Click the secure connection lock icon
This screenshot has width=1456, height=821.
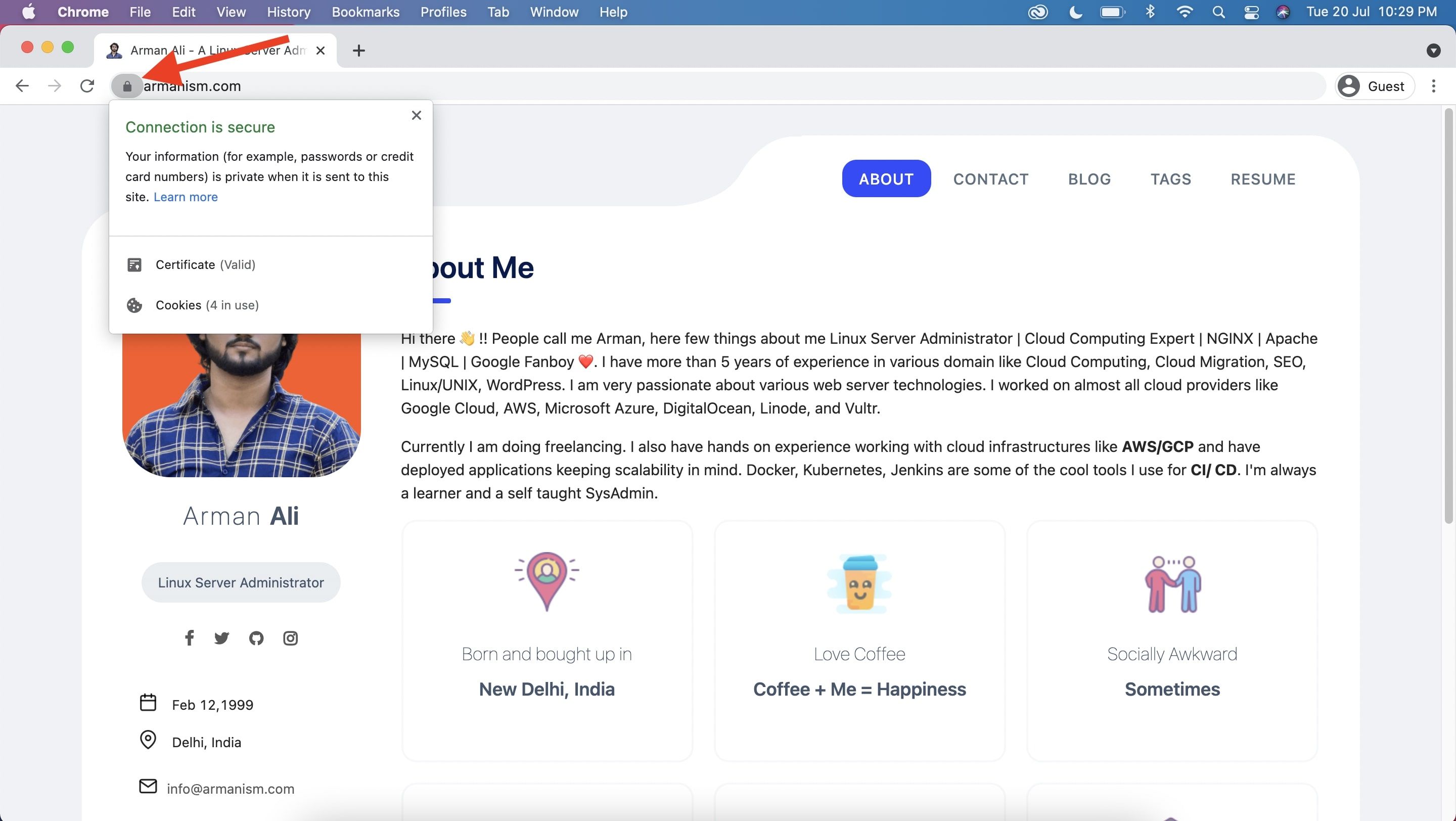(x=127, y=85)
